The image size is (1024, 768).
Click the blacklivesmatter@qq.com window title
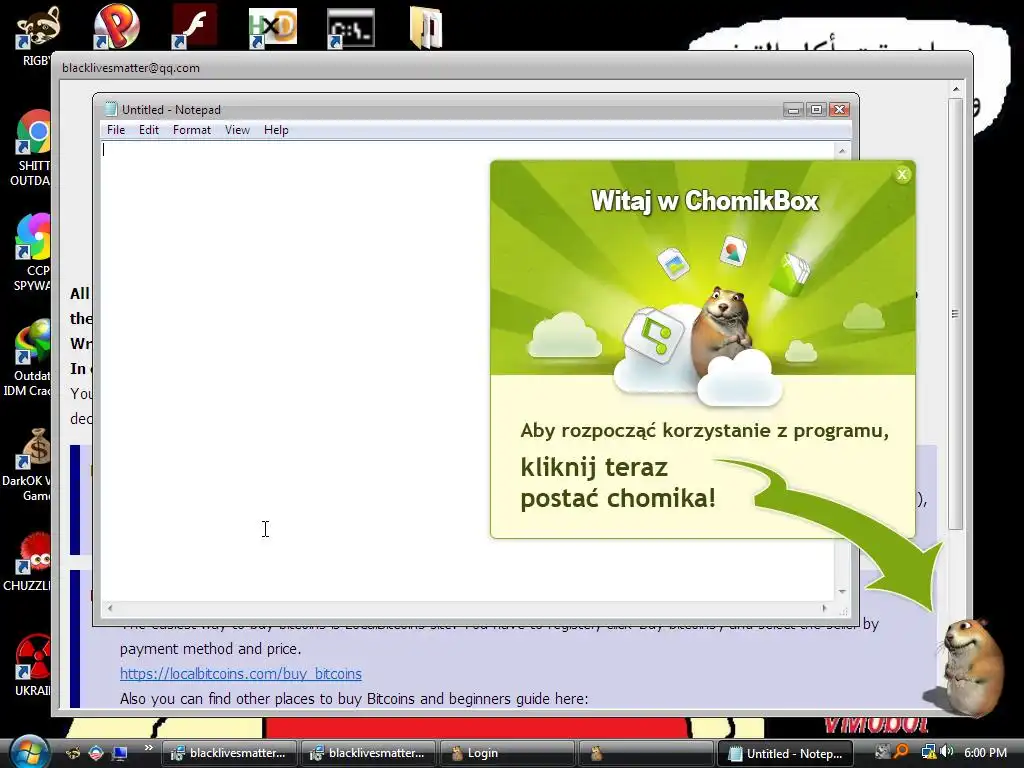(131, 68)
